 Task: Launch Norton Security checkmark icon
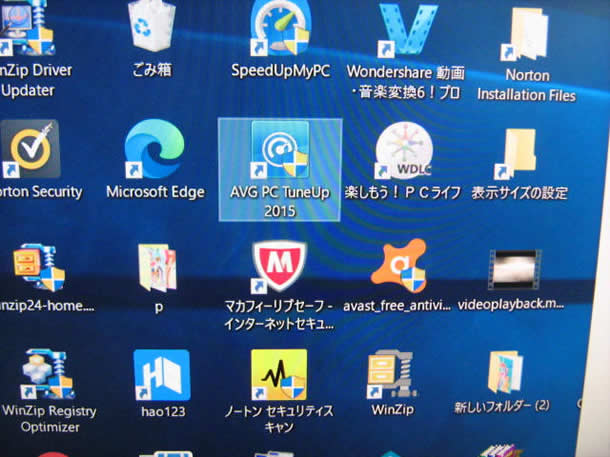coord(30,149)
